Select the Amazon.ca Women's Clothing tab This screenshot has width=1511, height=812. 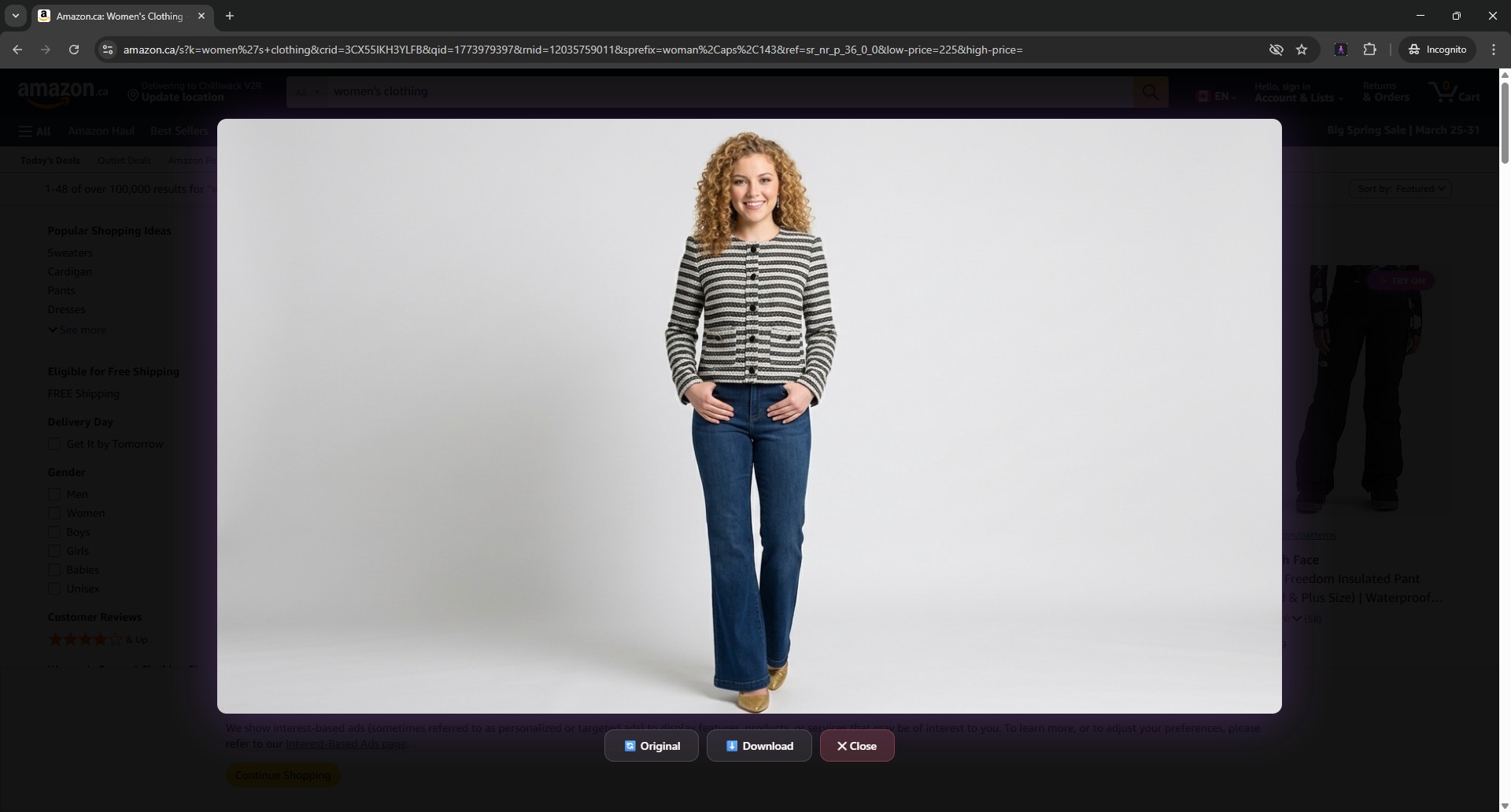coord(118,16)
